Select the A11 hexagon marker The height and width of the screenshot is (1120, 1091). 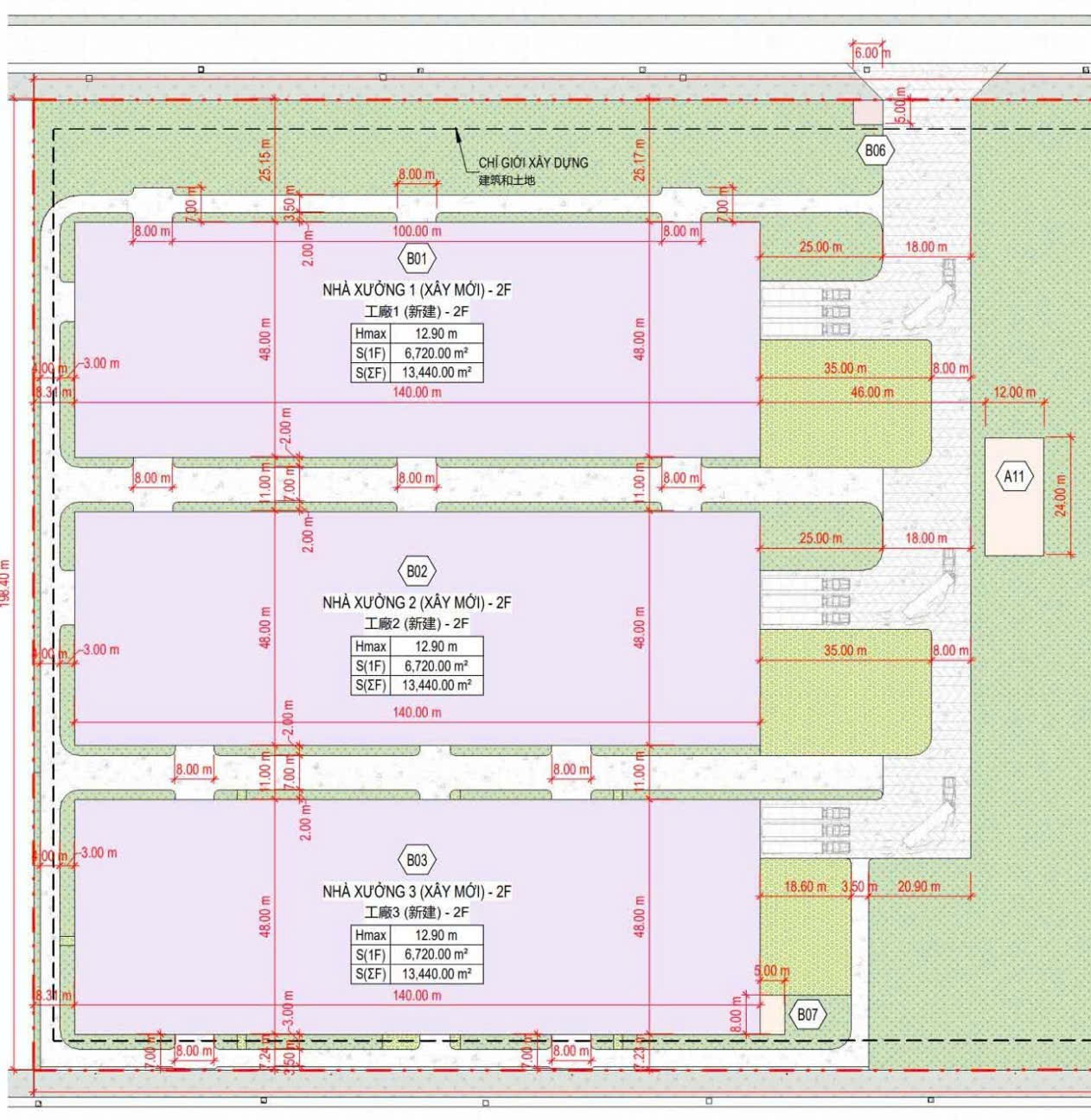(1013, 476)
